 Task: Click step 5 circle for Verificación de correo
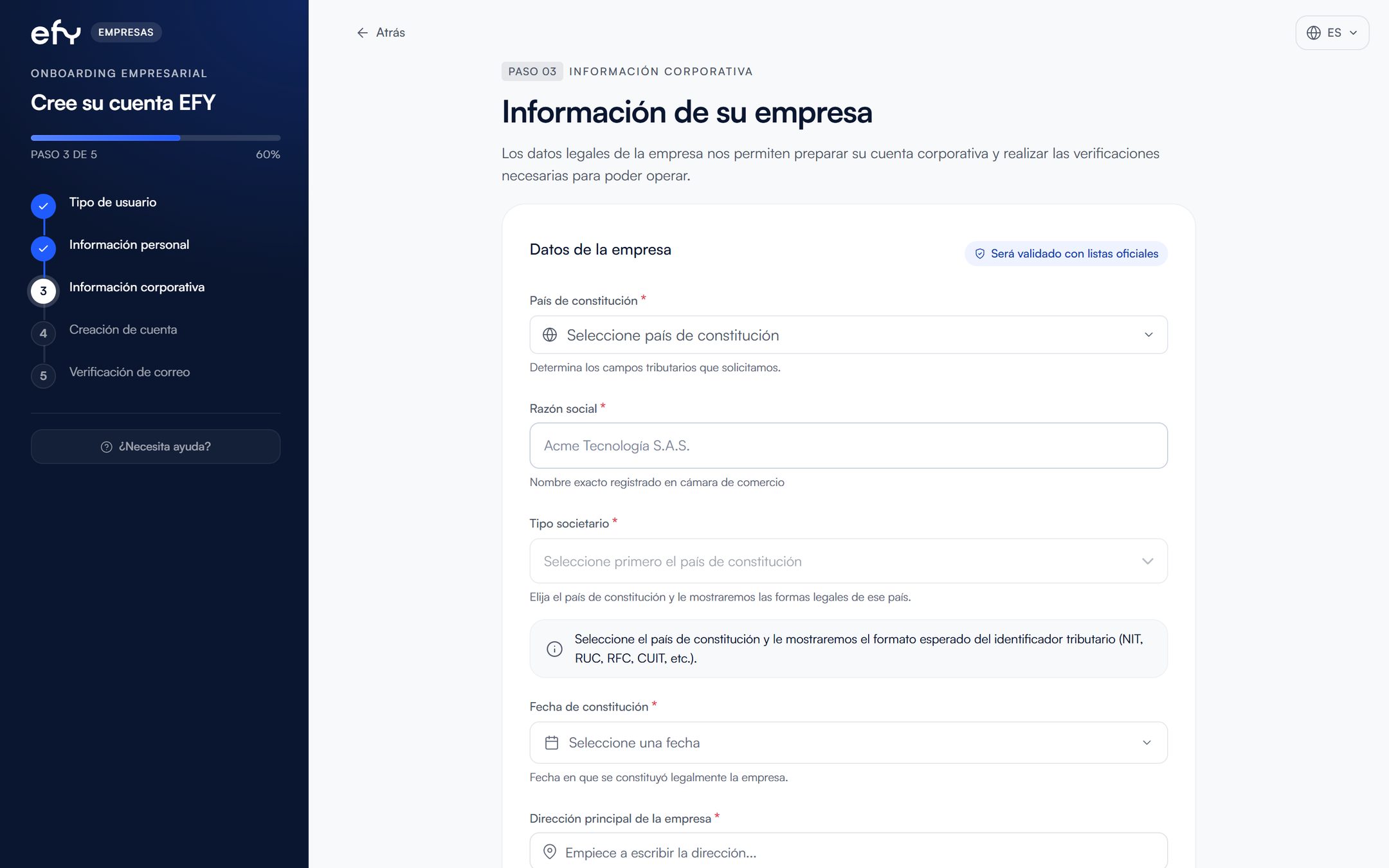(43, 375)
